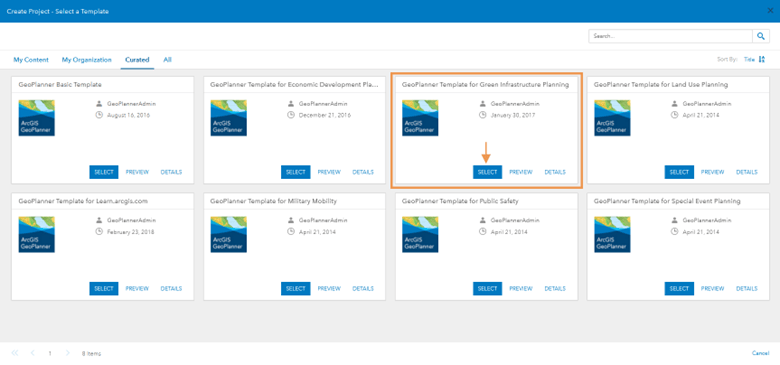Preview the GeoPlanner Basic Template
This screenshot has width=780, height=365.
[x=137, y=172]
